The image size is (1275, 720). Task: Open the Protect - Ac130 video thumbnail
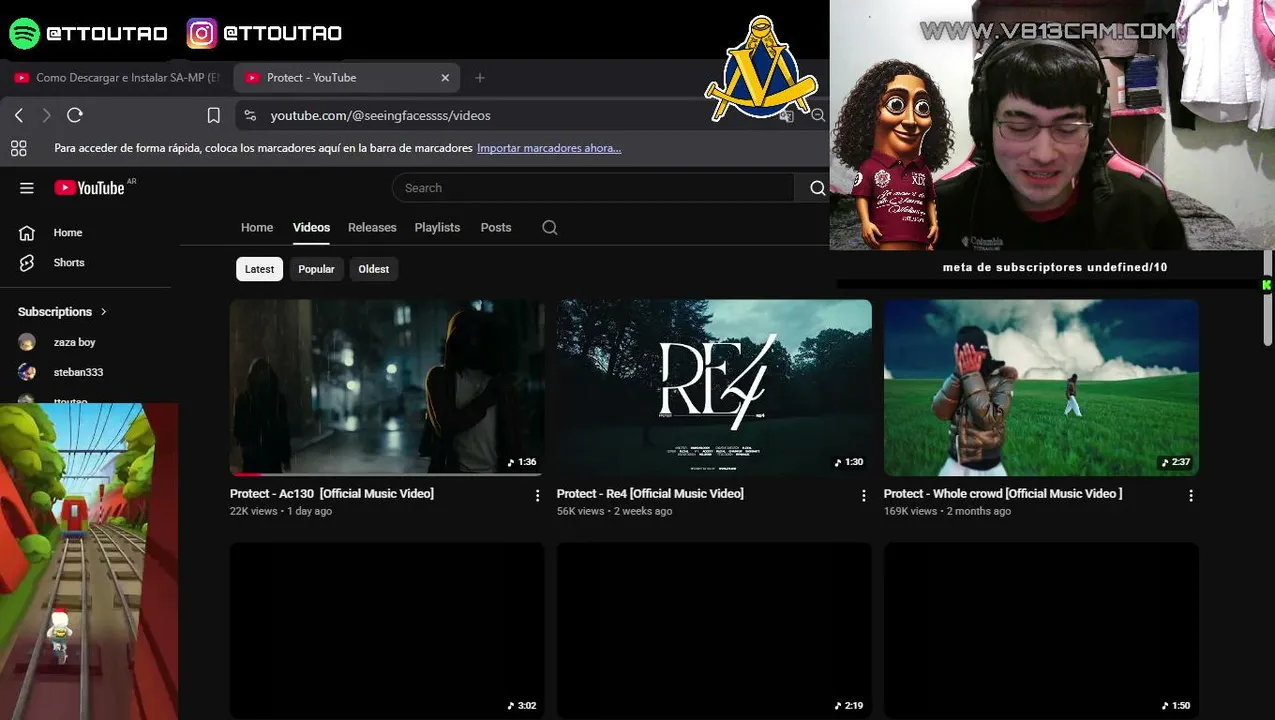387,388
